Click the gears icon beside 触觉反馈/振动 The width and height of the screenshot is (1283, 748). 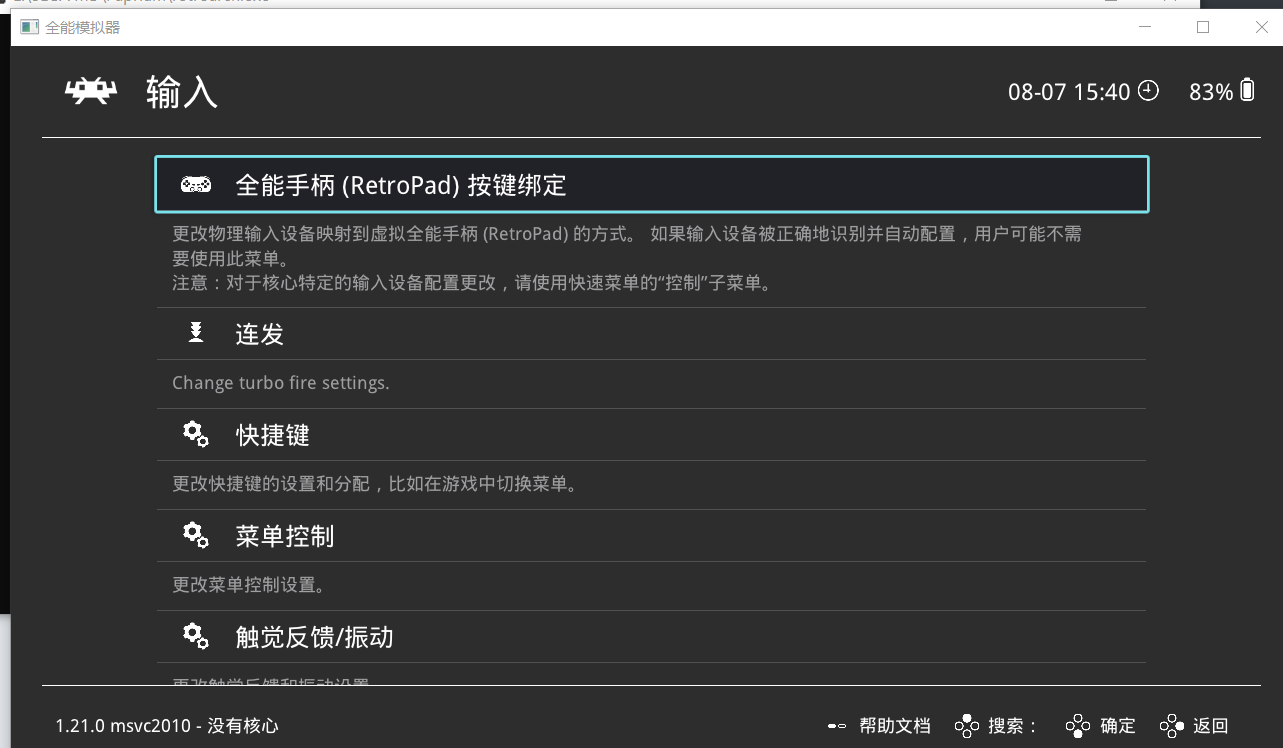[196, 636]
